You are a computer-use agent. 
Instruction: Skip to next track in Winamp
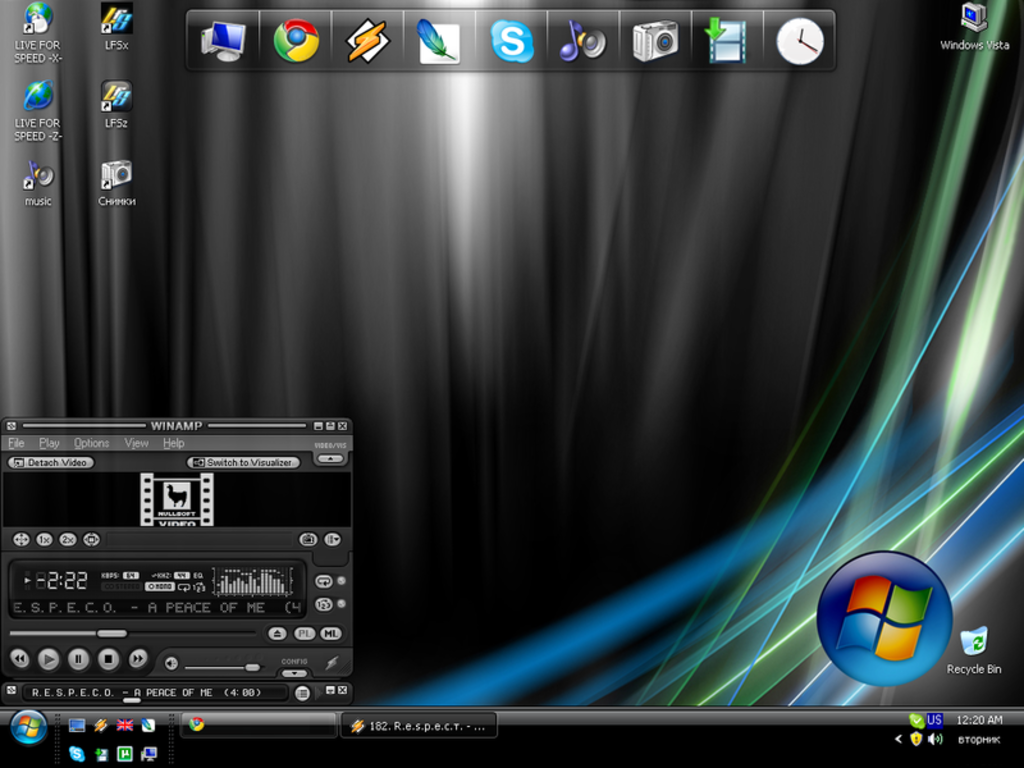click(x=138, y=659)
